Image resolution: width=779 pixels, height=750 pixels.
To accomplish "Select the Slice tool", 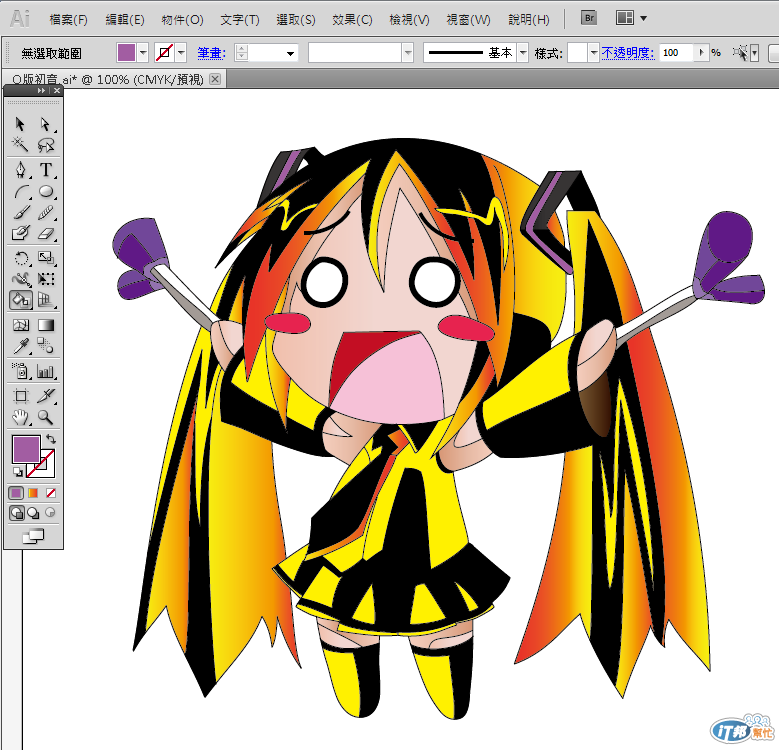I will tap(46, 396).
